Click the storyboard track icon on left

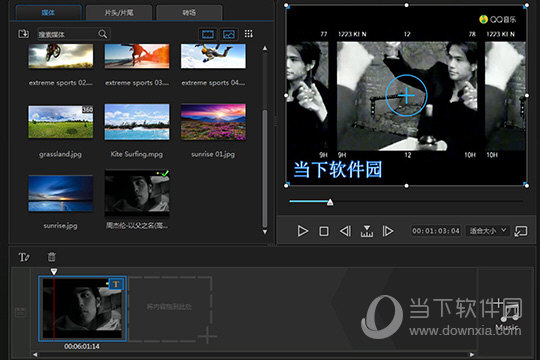point(21,312)
